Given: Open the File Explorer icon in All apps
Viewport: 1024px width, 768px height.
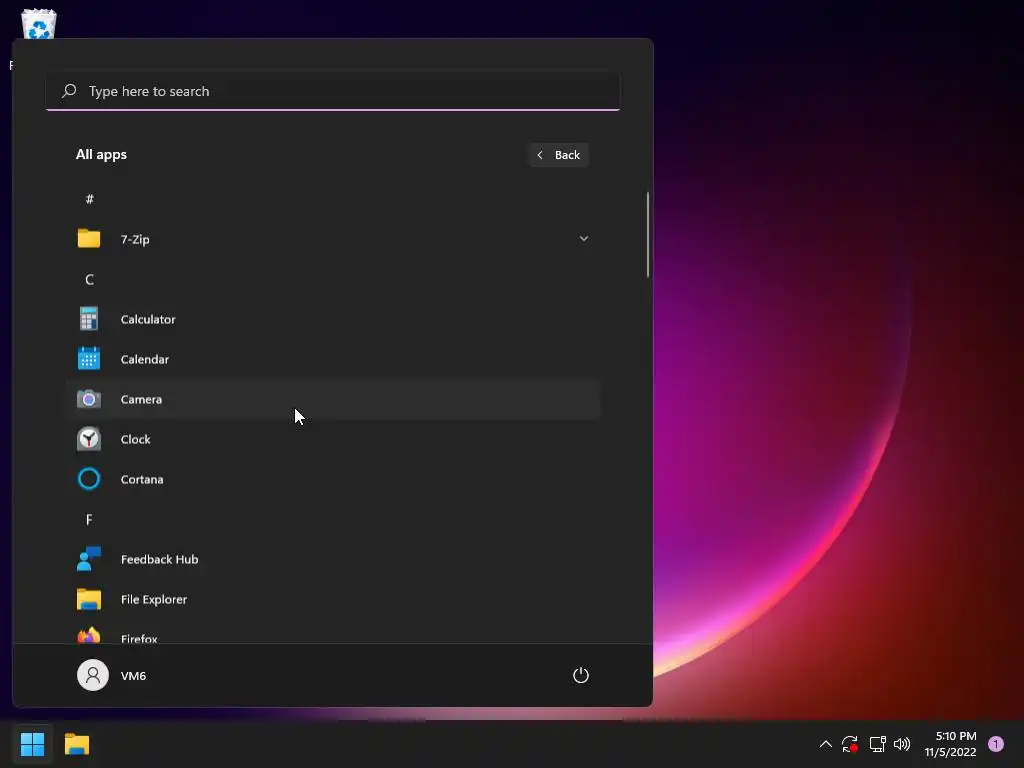Looking at the screenshot, I should 89,599.
